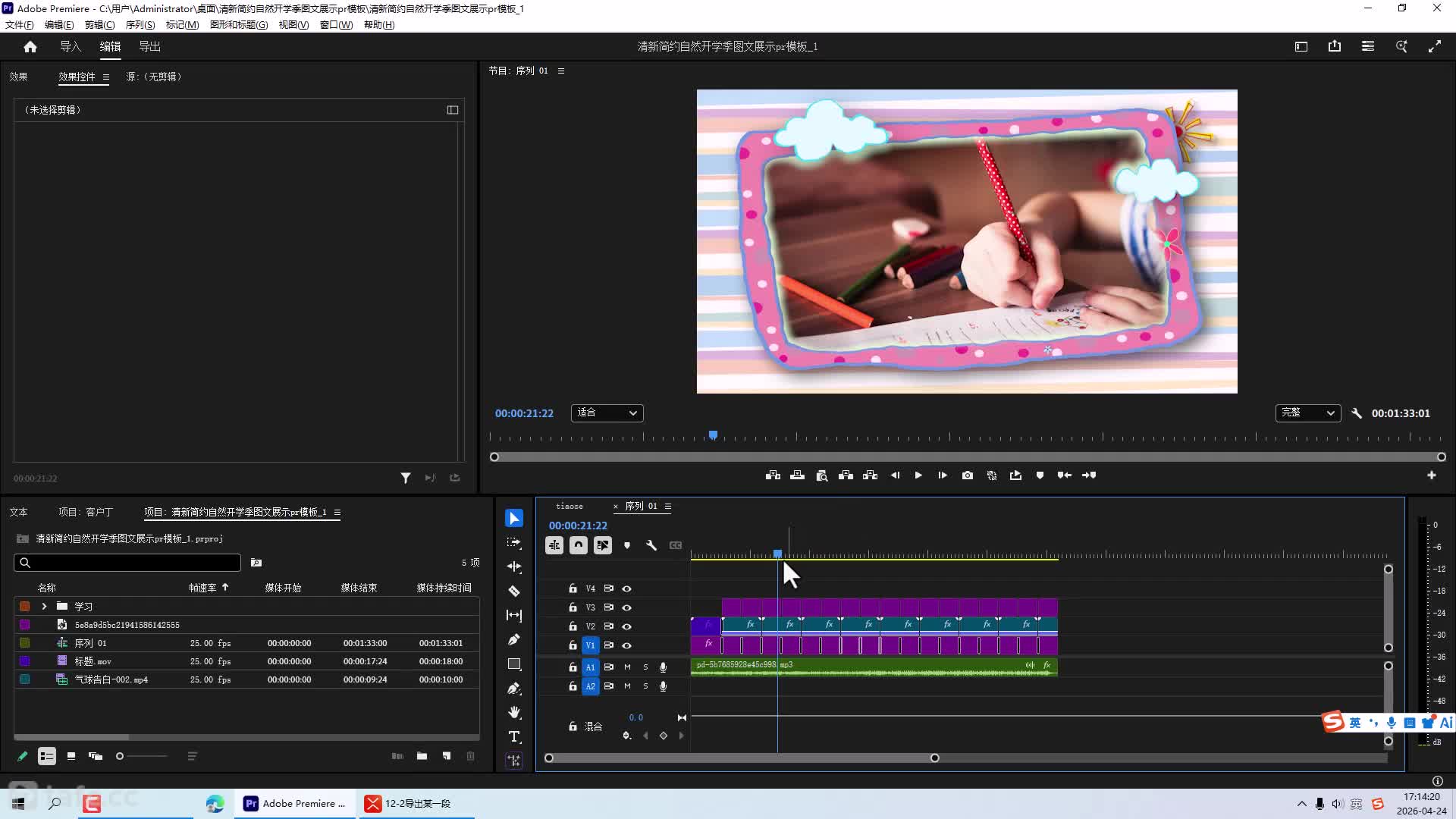
Task: Select the Slip tool
Action: pos(514,615)
